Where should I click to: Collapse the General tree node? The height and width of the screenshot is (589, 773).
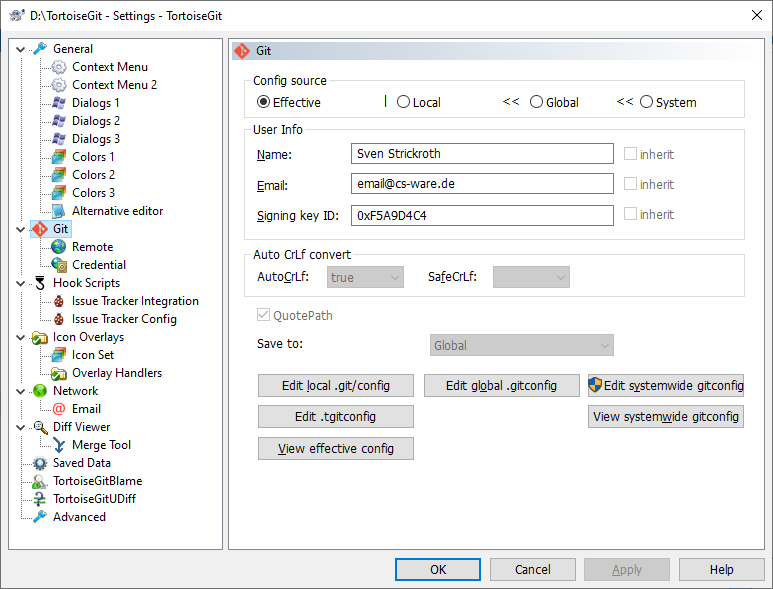pos(21,49)
